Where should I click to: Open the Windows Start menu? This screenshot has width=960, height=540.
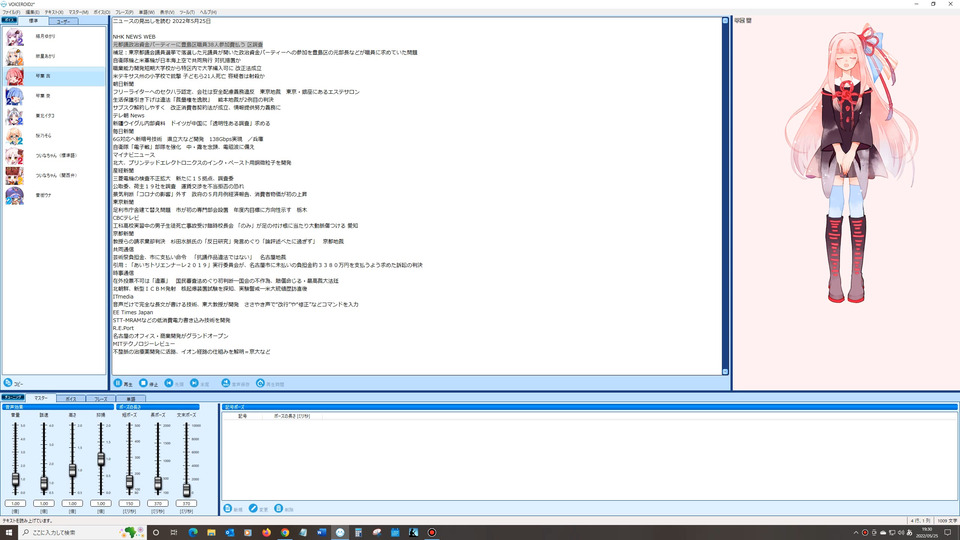point(9,533)
